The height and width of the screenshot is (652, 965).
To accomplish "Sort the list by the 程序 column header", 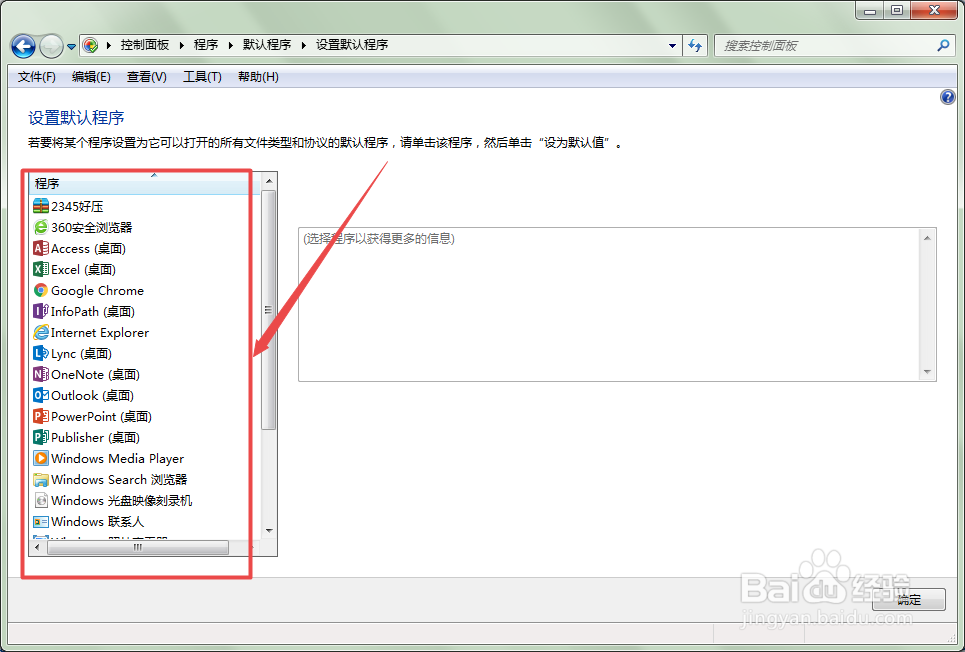I will pyautogui.click(x=145, y=183).
